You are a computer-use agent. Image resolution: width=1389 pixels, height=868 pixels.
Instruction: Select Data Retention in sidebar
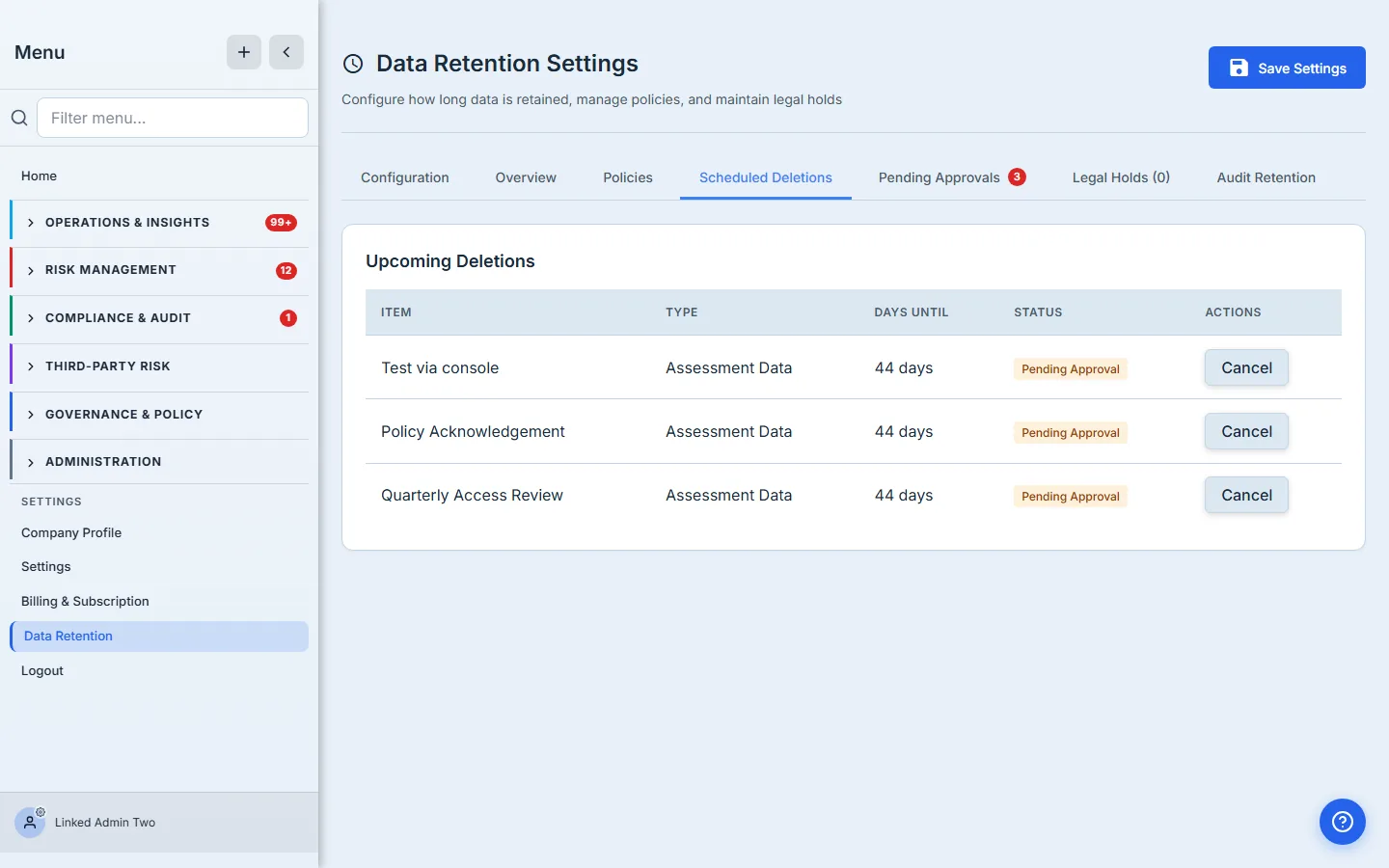point(159,637)
